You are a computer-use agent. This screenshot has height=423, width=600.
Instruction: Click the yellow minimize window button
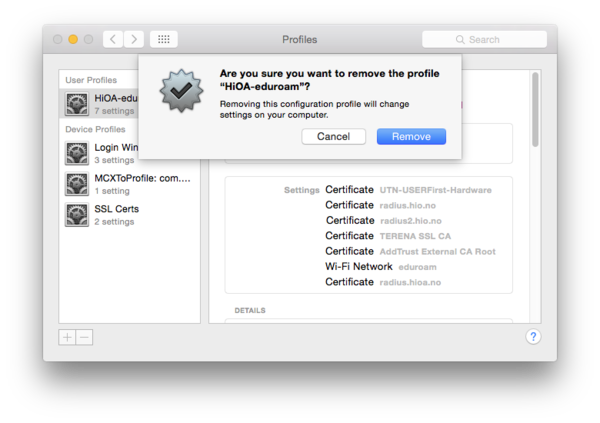point(73,40)
